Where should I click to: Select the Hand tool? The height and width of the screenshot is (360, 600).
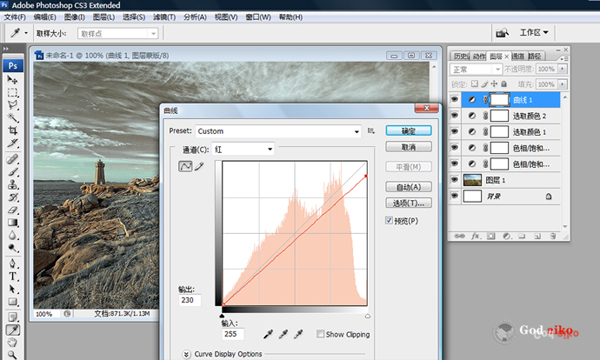pyautogui.click(x=13, y=342)
